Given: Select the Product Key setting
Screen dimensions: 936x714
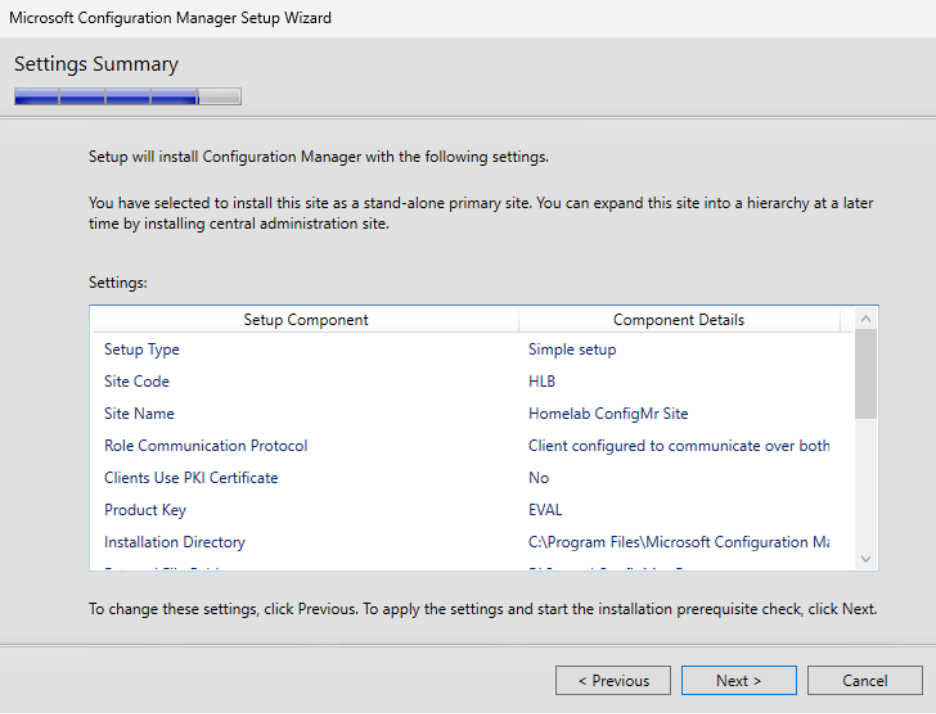Looking at the screenshot, I should click(x=145, y=509).
